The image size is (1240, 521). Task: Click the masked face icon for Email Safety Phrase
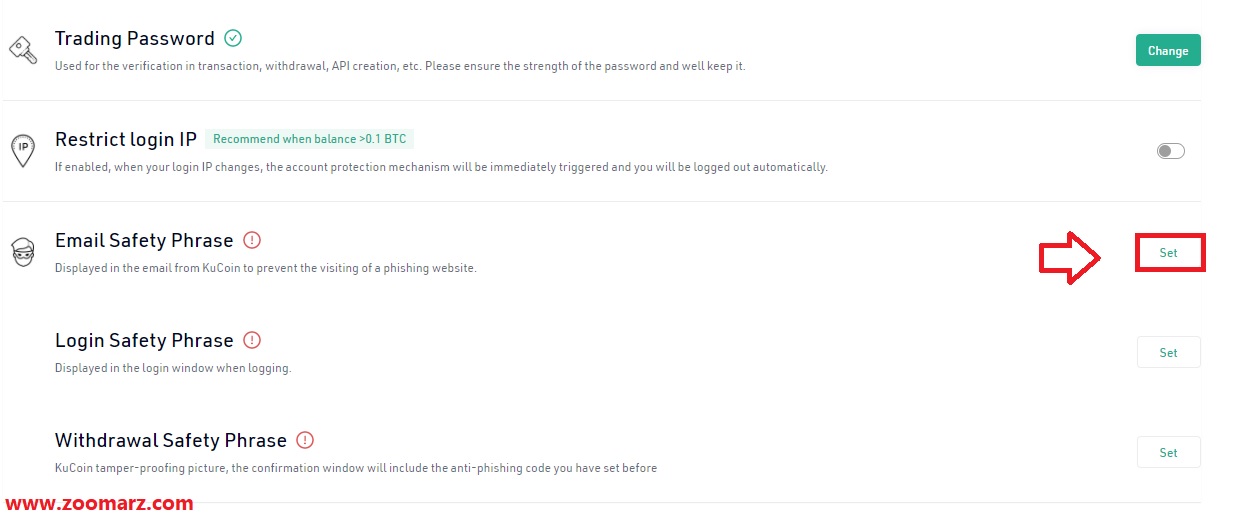(22, 252)
